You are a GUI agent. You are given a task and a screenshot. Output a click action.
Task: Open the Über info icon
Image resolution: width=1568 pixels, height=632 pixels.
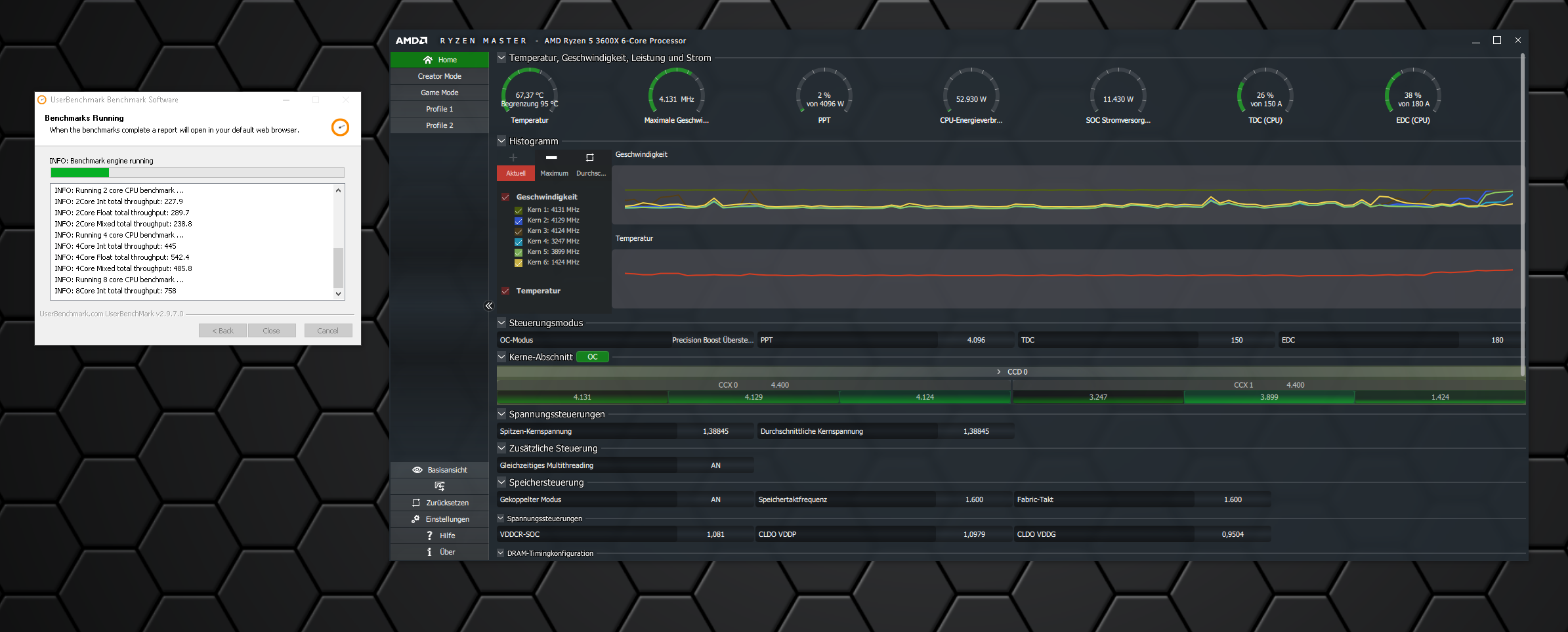(x=429, y=552)
